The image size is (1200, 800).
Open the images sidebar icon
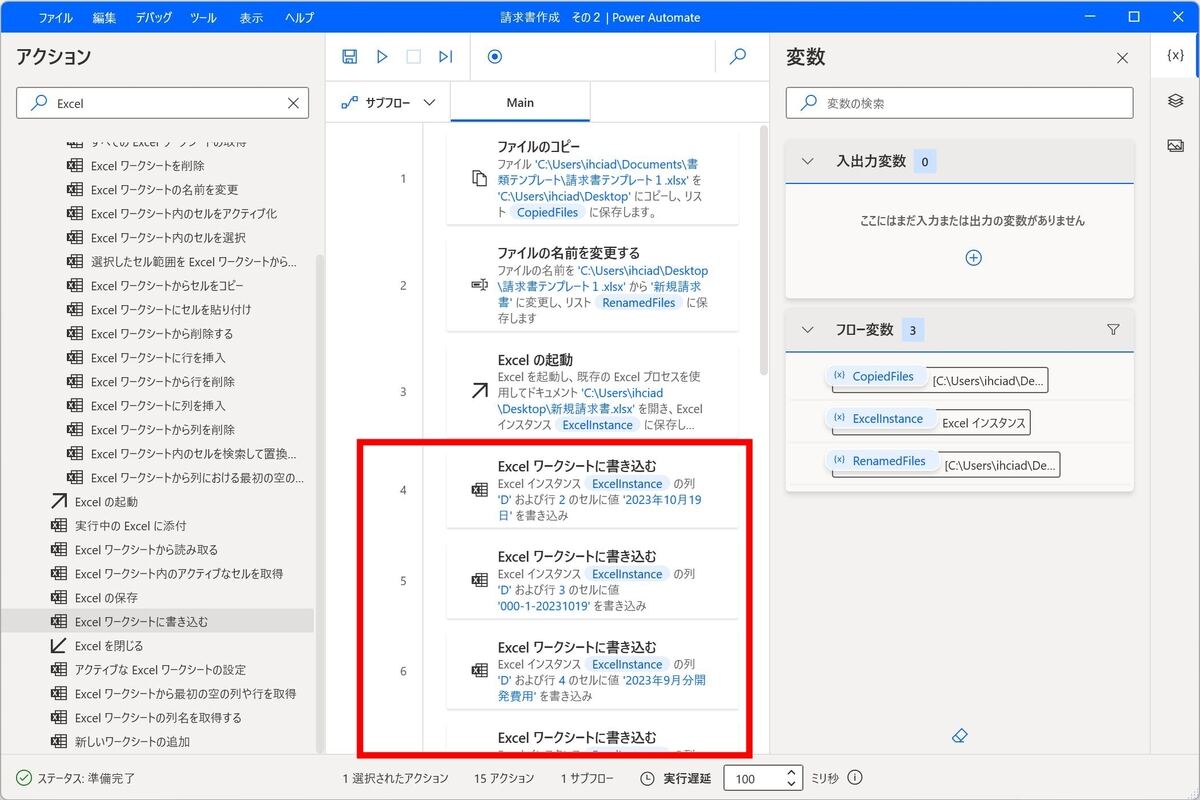[x=1175, y=146]
